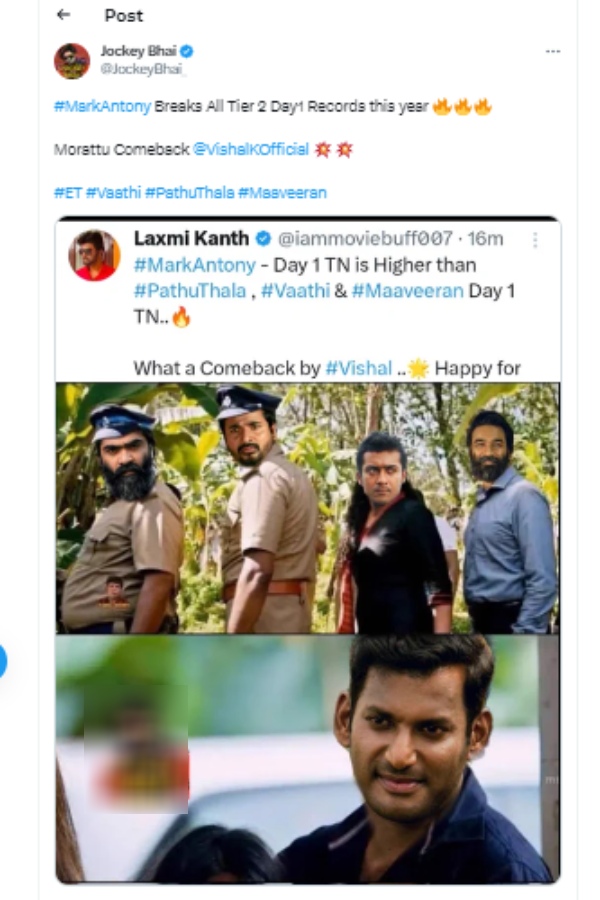Select the Post header label
The height and width of the screenshot is (900, 600).
(x=126, y=16)
